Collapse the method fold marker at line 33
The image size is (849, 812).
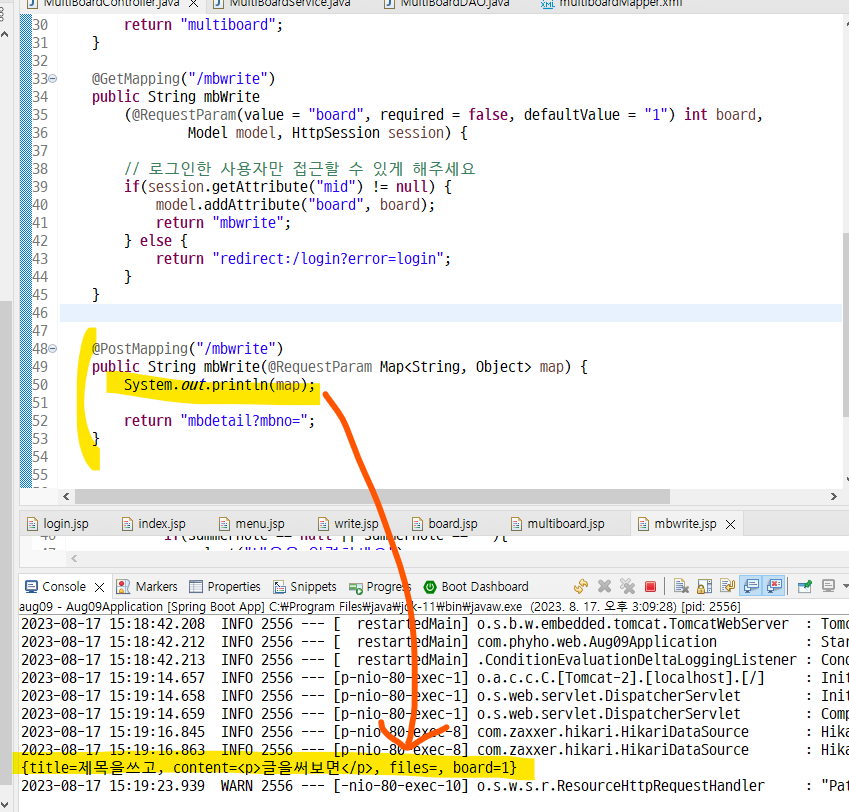pyautogui.click(x=53, y=78)
